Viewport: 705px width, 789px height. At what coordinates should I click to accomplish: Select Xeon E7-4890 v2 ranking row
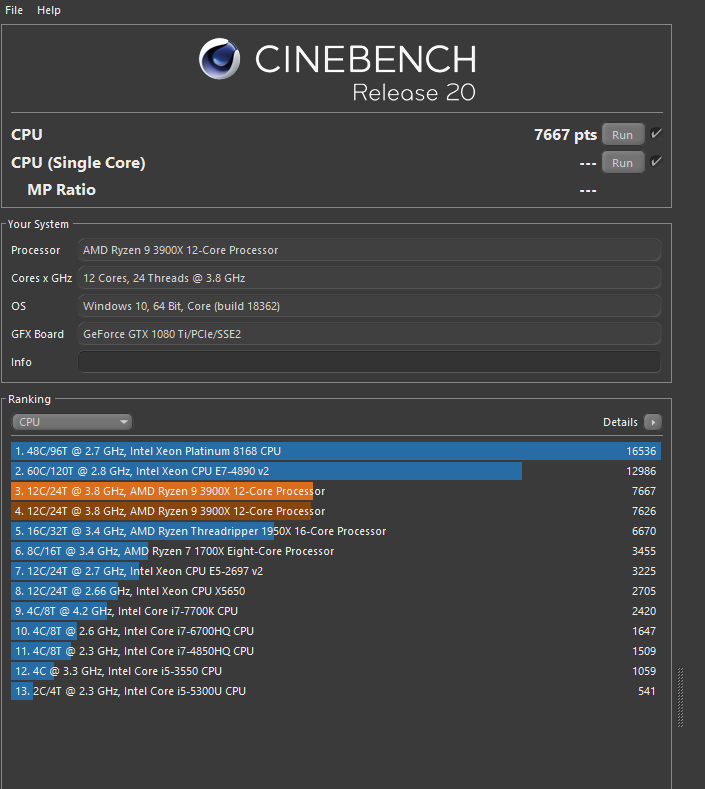[336, 471]
